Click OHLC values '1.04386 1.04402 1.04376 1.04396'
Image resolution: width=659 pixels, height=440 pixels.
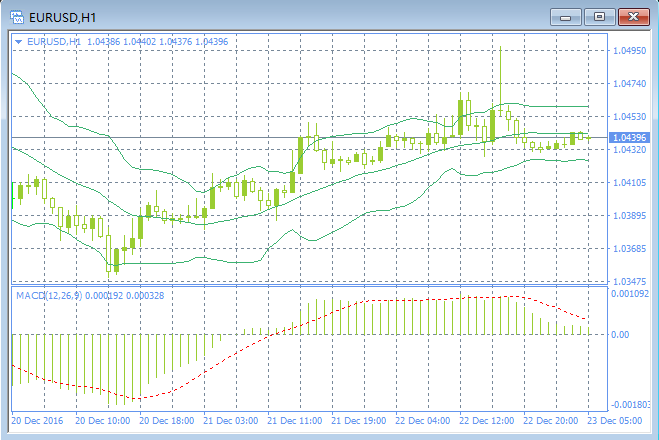click(158, 42)
